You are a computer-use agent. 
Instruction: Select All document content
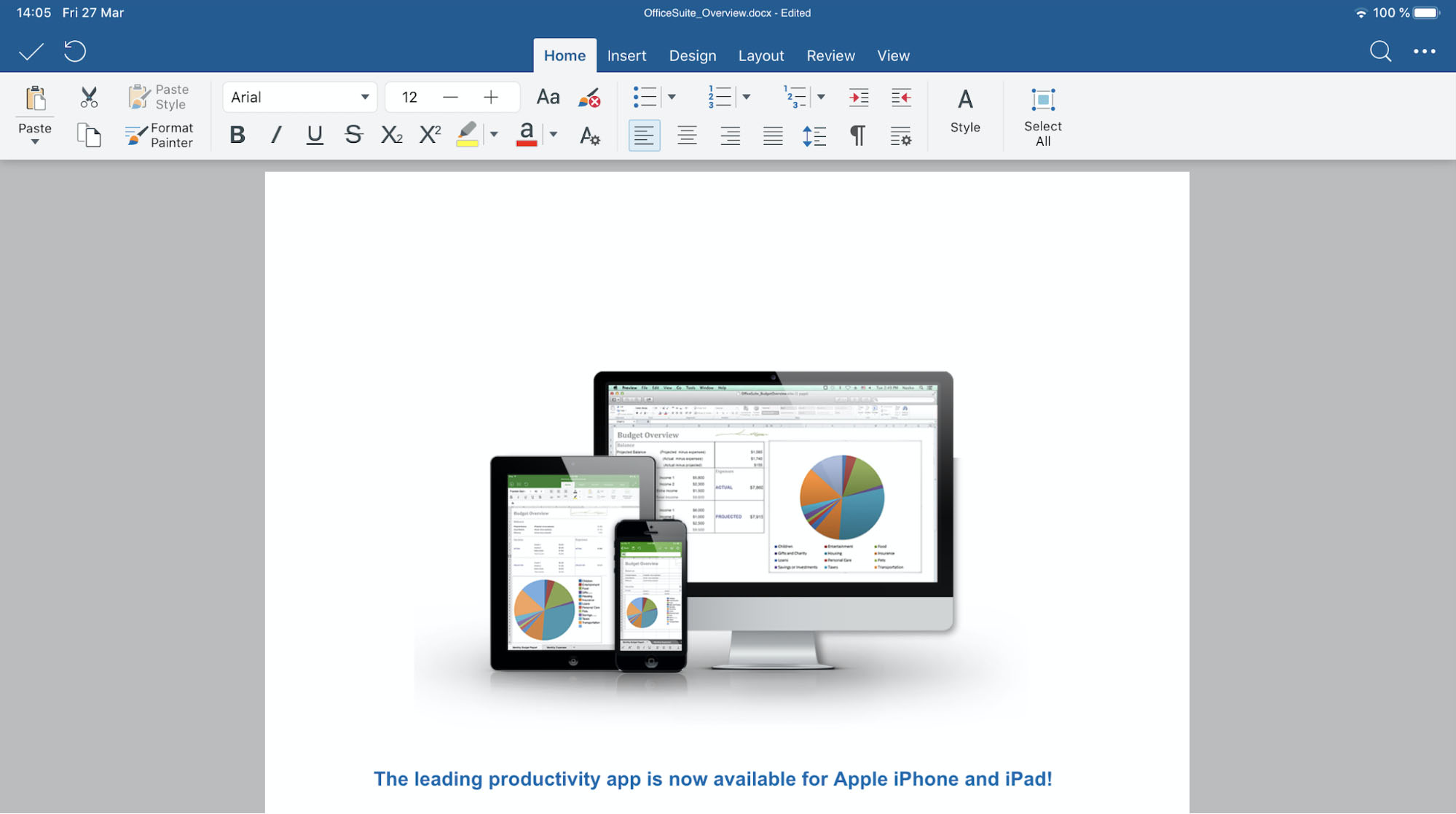coord(1042,117)
